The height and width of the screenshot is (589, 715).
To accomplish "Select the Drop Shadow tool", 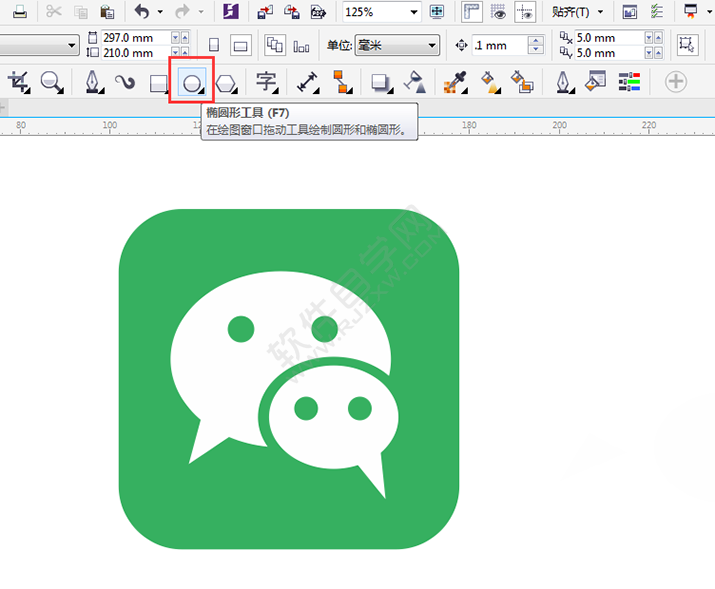I will [380, 83].
